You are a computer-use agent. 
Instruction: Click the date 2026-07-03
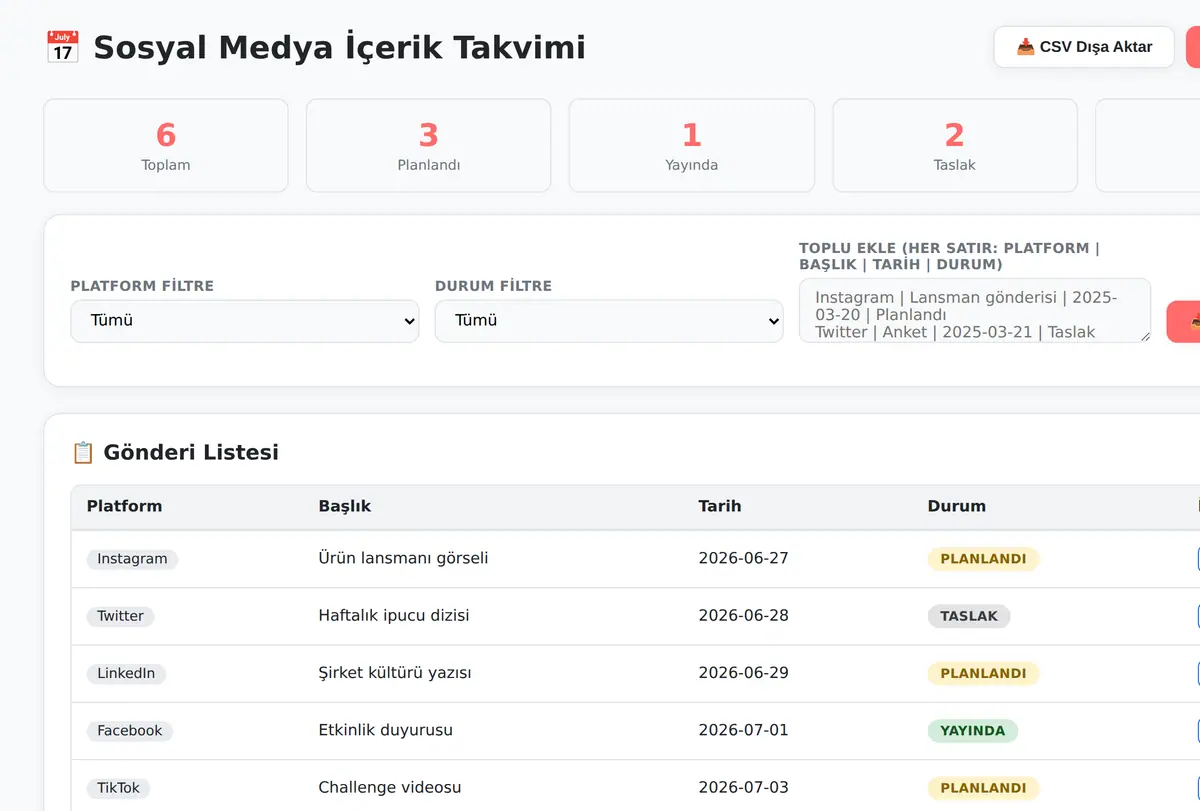744,787
